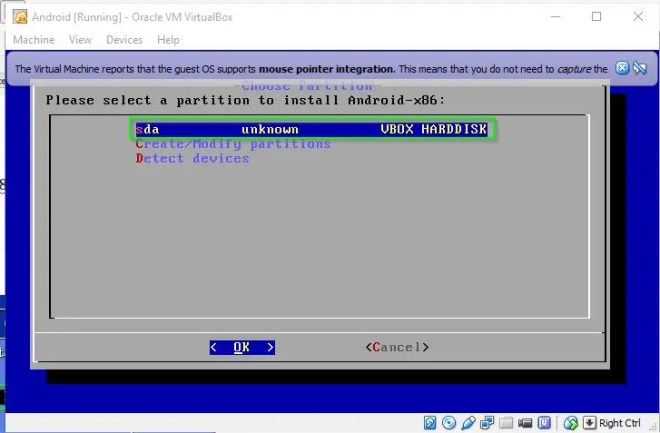Viewport: 660px width, 433px height.
Task: Click the network adapters status icon
Action: 487,422
